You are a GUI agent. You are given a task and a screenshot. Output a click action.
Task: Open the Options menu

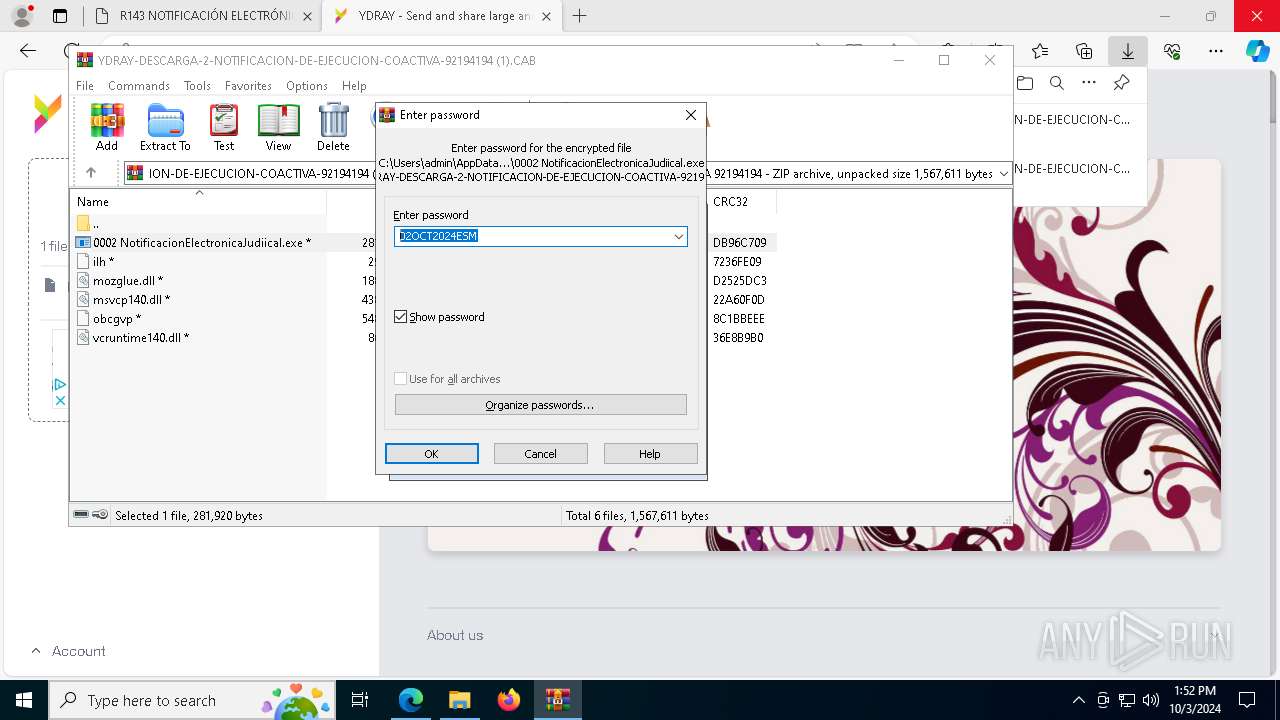point(307,86)
